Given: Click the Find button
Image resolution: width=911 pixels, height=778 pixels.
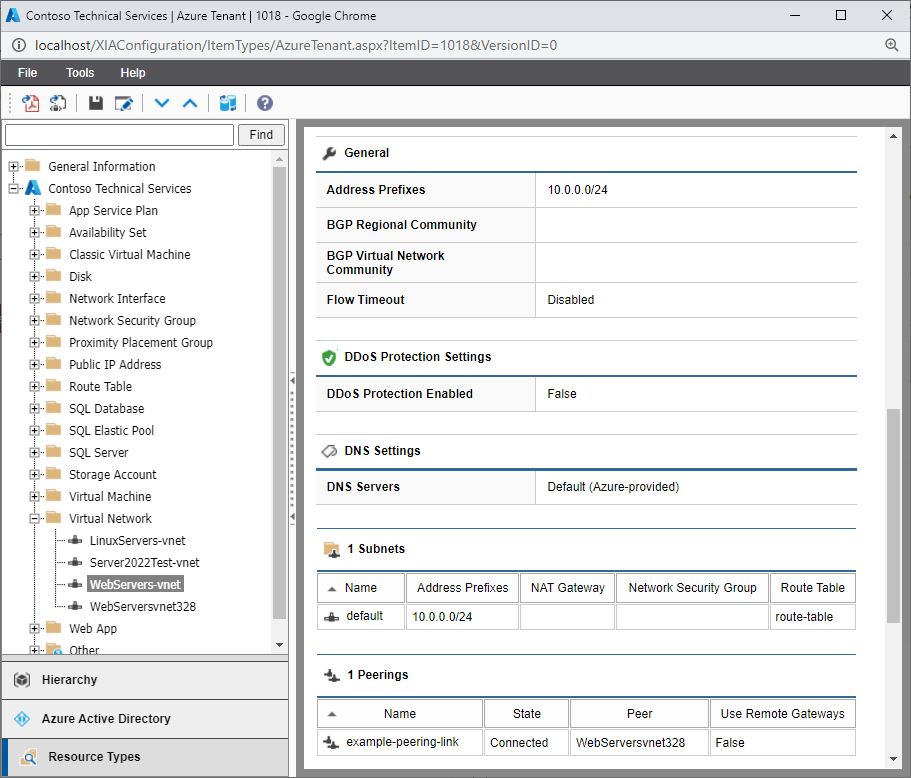Looking at the screenshot, I should pyautogui.click(x=261, y=135).
